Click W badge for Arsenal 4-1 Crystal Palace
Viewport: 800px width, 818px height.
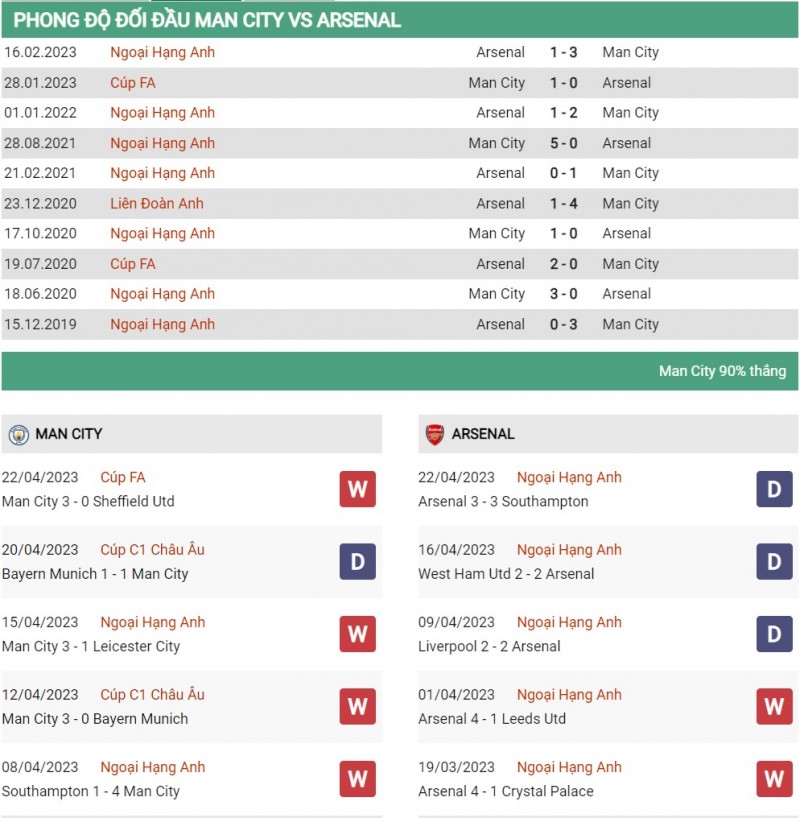point(774,779)
